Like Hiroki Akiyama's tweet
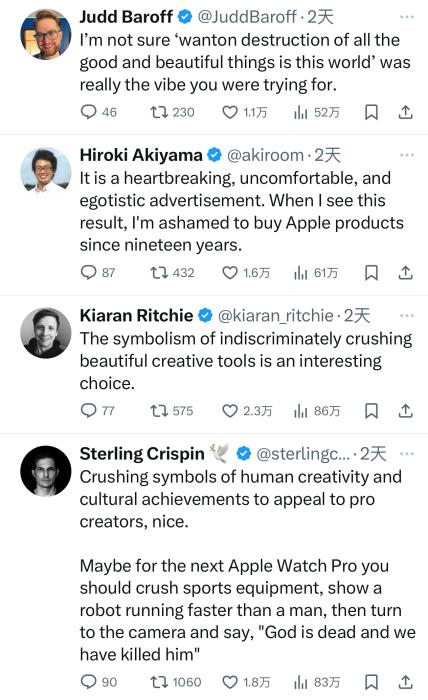Screen dimensions: 428x700 pyautogui.click(x=230, y=272)
